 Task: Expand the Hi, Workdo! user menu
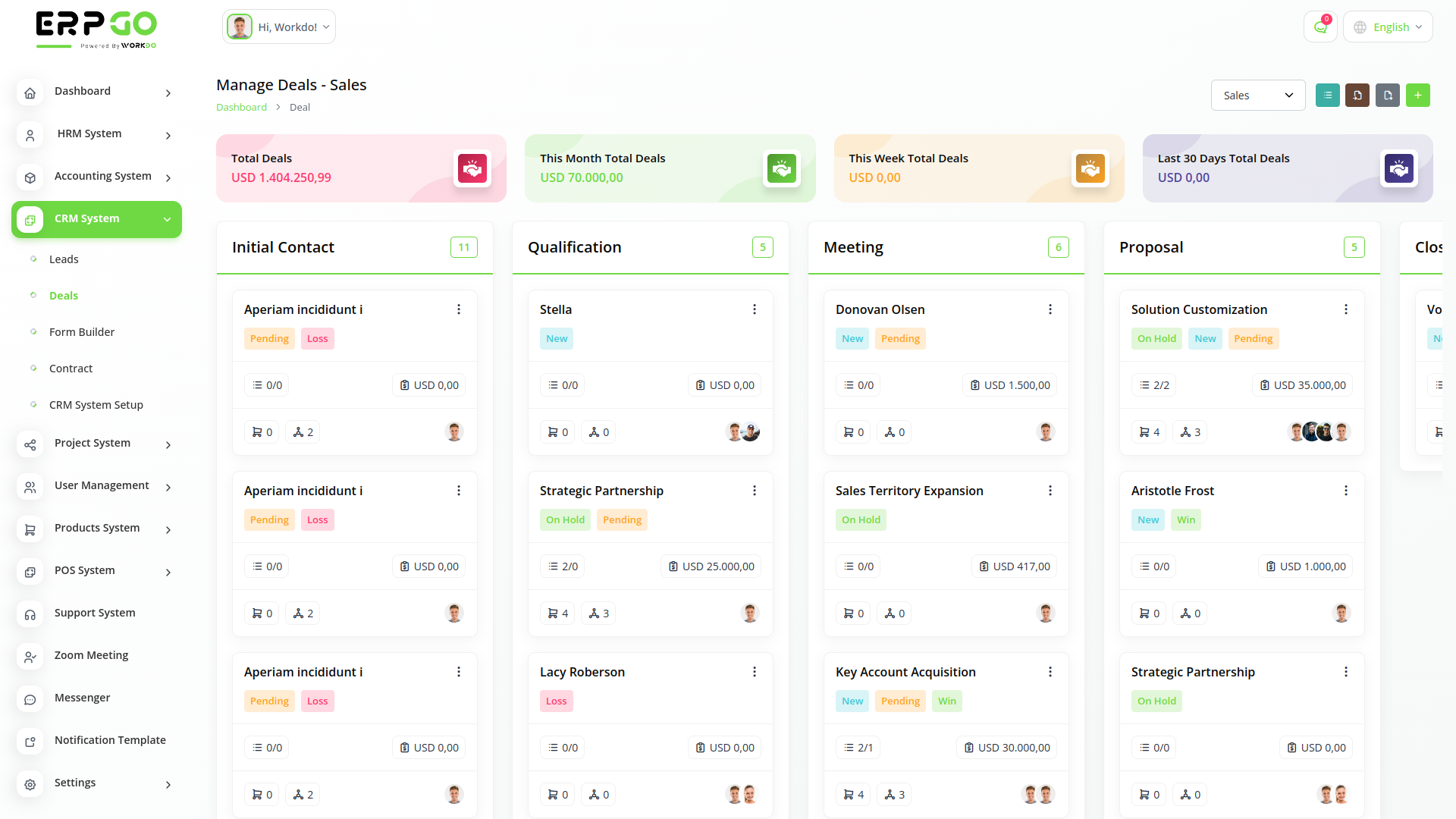coord(279,27)
